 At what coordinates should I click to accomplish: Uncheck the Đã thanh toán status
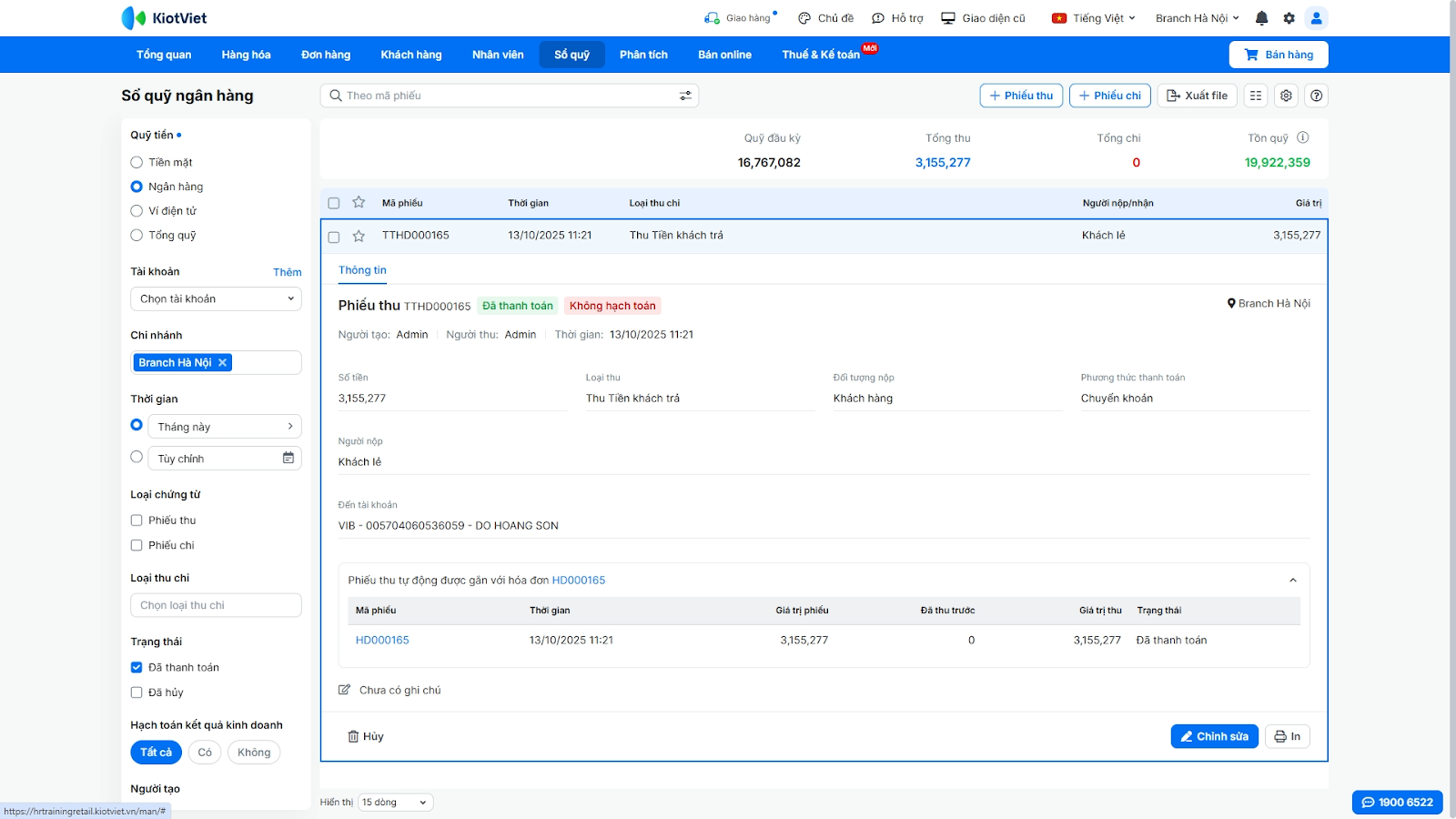(x=136, y=667)
